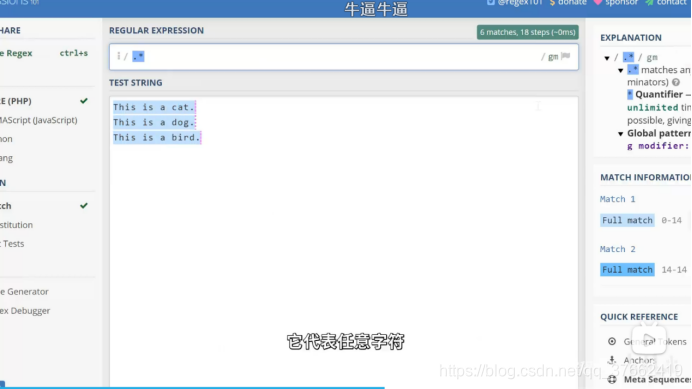Collapse the Global pattern flags node
The height and width of the screenshot is (389, 692).
click(x=621, y=134)
